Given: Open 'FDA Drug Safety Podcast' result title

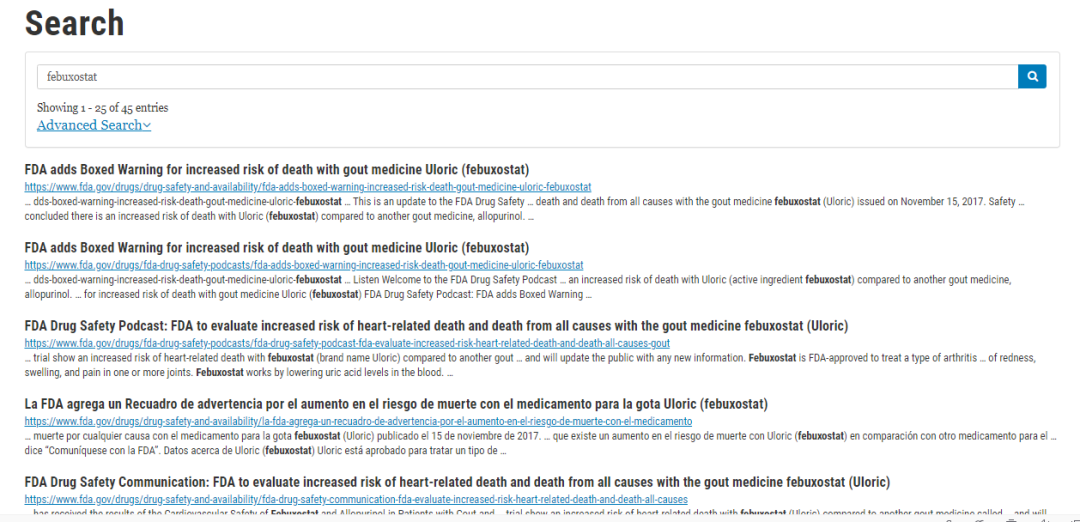Looking at the screenshot, I should pos(436,326).
